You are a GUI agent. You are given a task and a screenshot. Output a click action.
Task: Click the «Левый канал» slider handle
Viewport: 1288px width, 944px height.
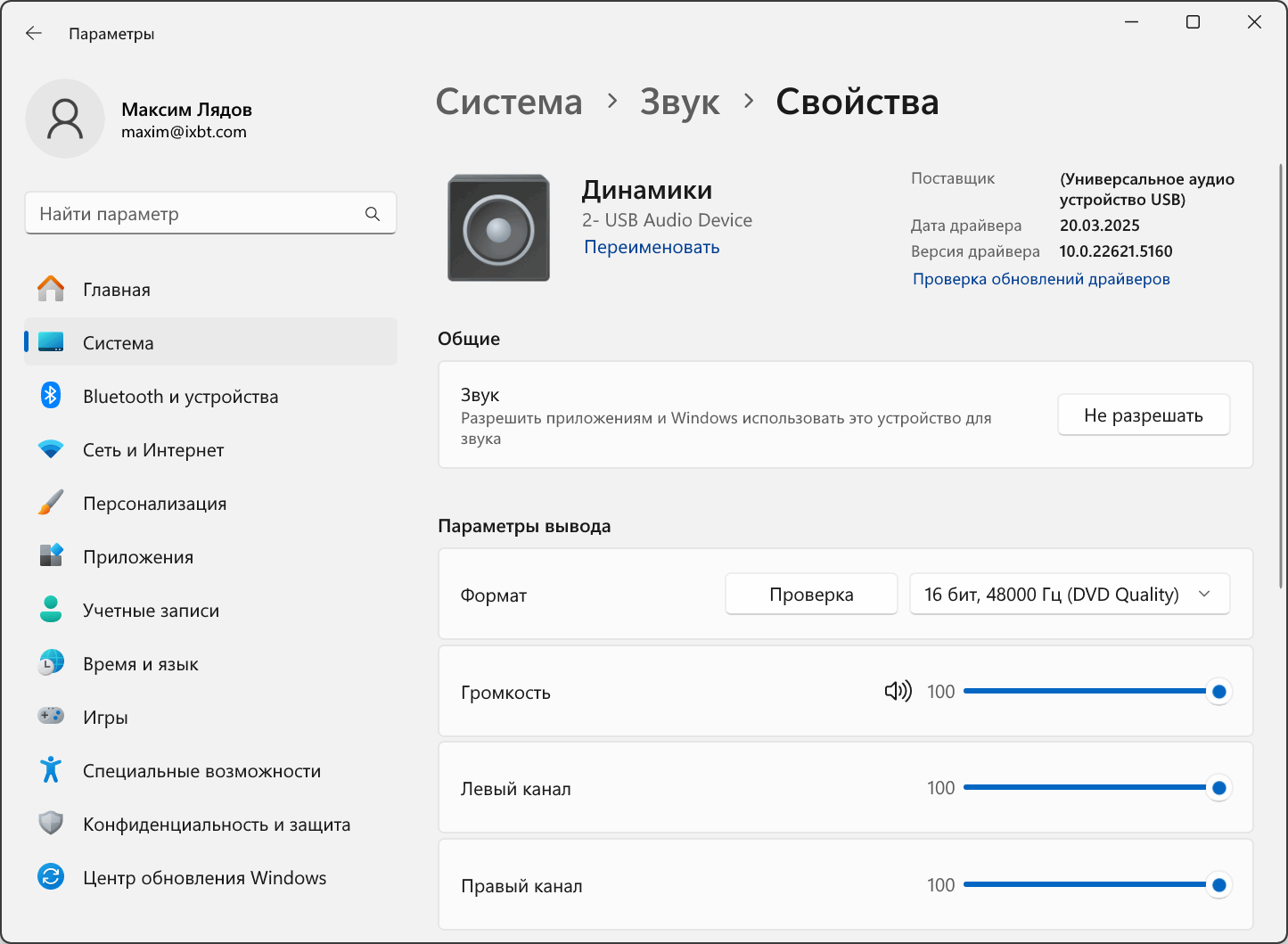1218,788
